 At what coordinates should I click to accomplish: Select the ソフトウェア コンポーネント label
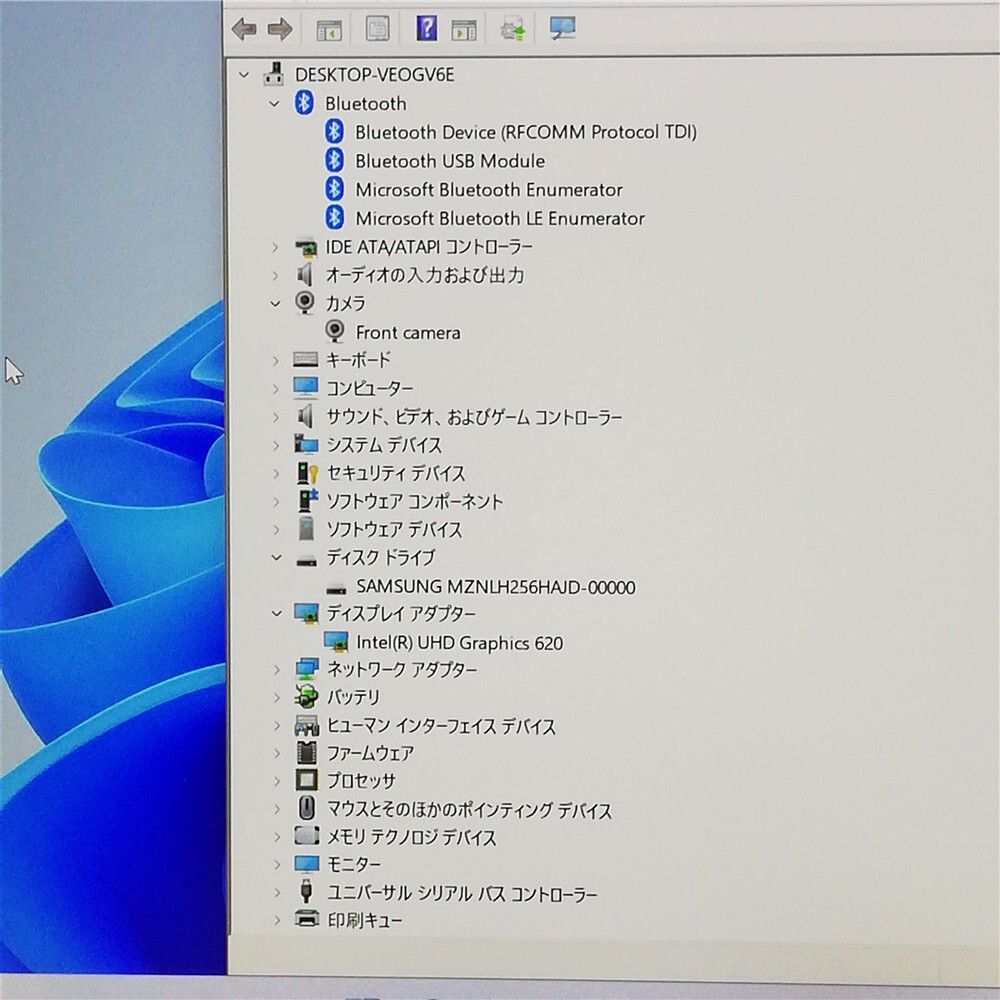[415, 501]
